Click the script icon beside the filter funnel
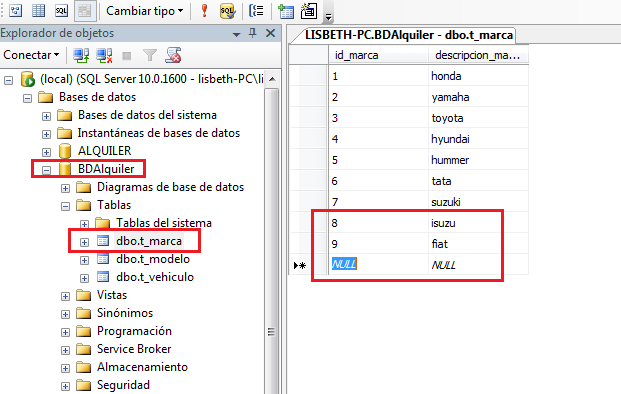Viewport: 621px width, 394px height. (x=173, y=55)
